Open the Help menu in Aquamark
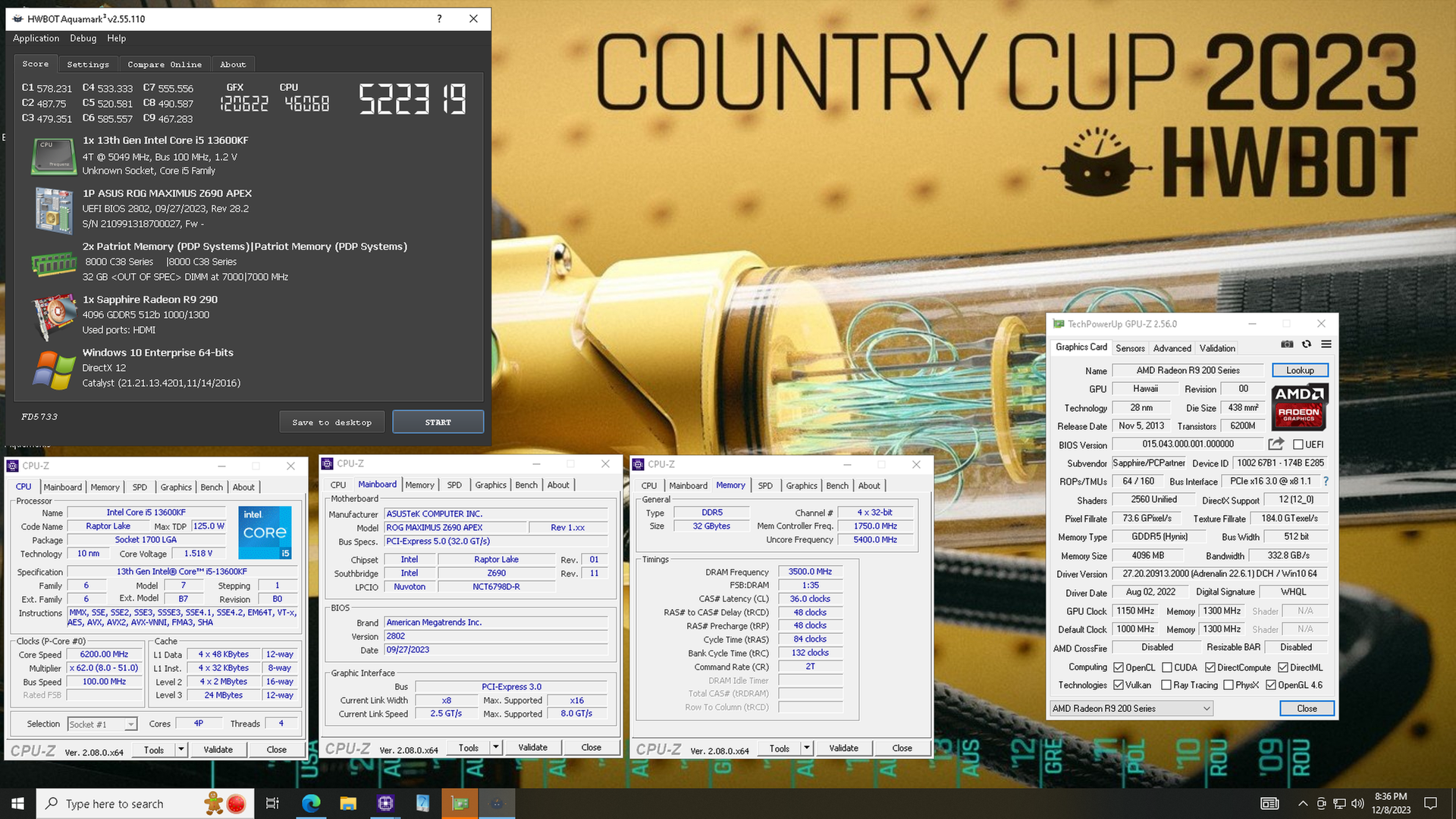 [116, 38]
